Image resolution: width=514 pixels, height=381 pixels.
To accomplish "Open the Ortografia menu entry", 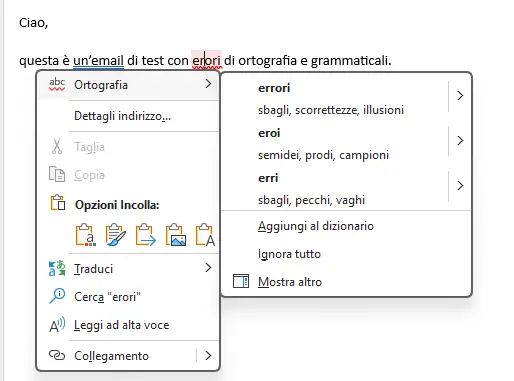I will point(128,85).
